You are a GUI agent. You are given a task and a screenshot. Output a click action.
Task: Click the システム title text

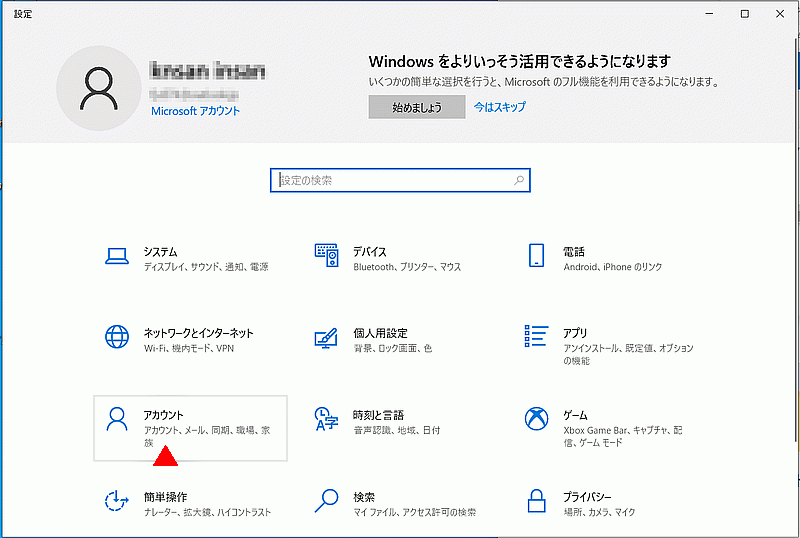coord(160,252)
